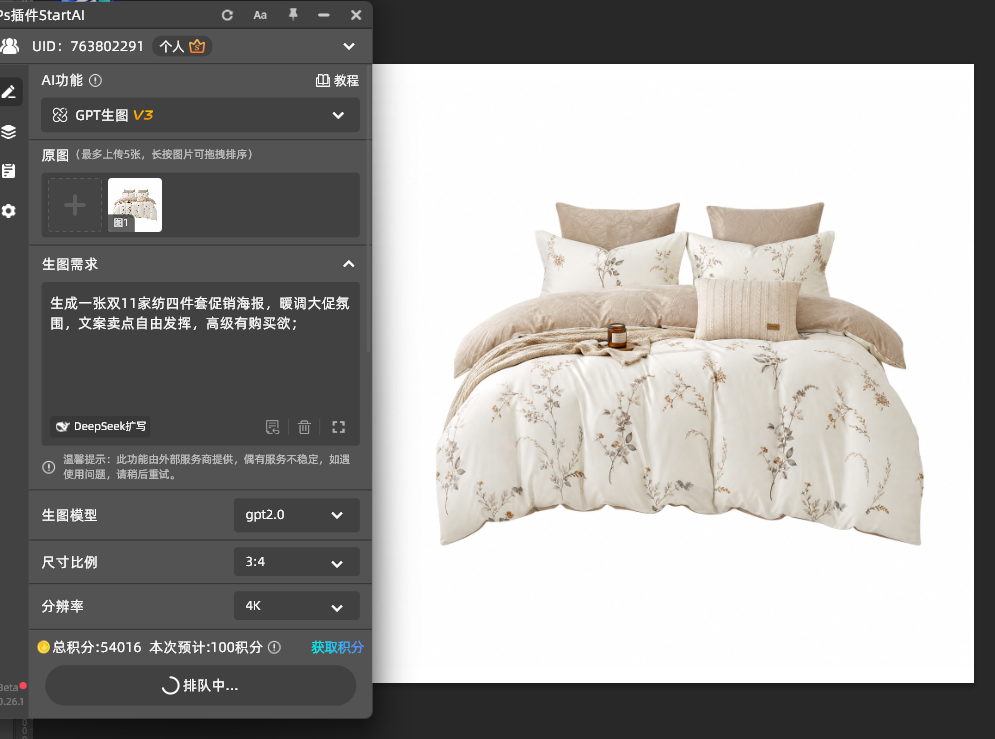Click the info icon after 100积分
This screenshot has width=995, height=739.
(x=274, y=647)
